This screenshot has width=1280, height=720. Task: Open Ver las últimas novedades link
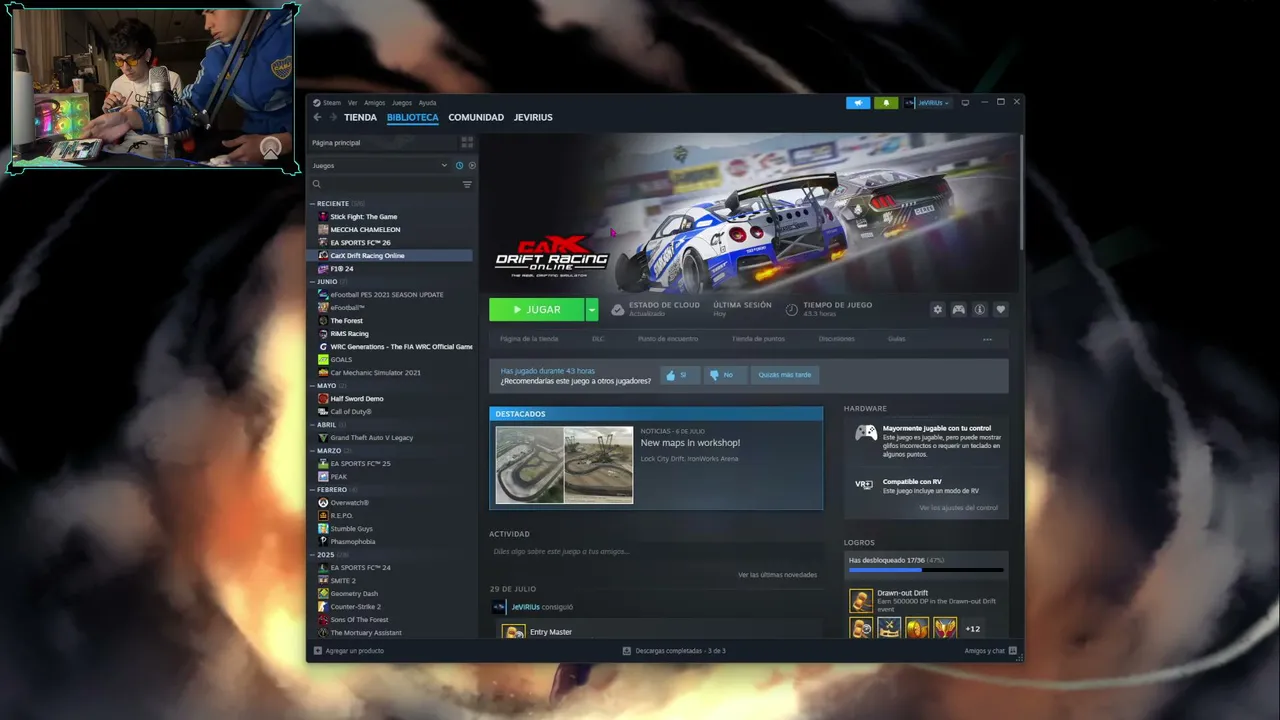tap(777, 575)
